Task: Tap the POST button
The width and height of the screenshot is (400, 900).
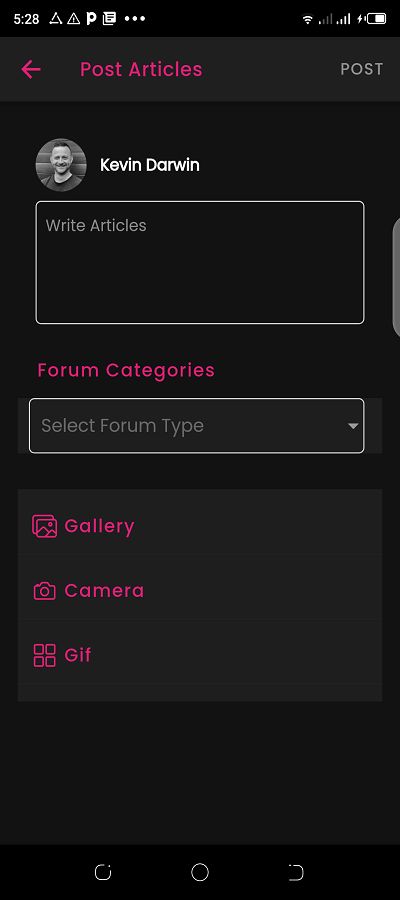Action: 362,69
